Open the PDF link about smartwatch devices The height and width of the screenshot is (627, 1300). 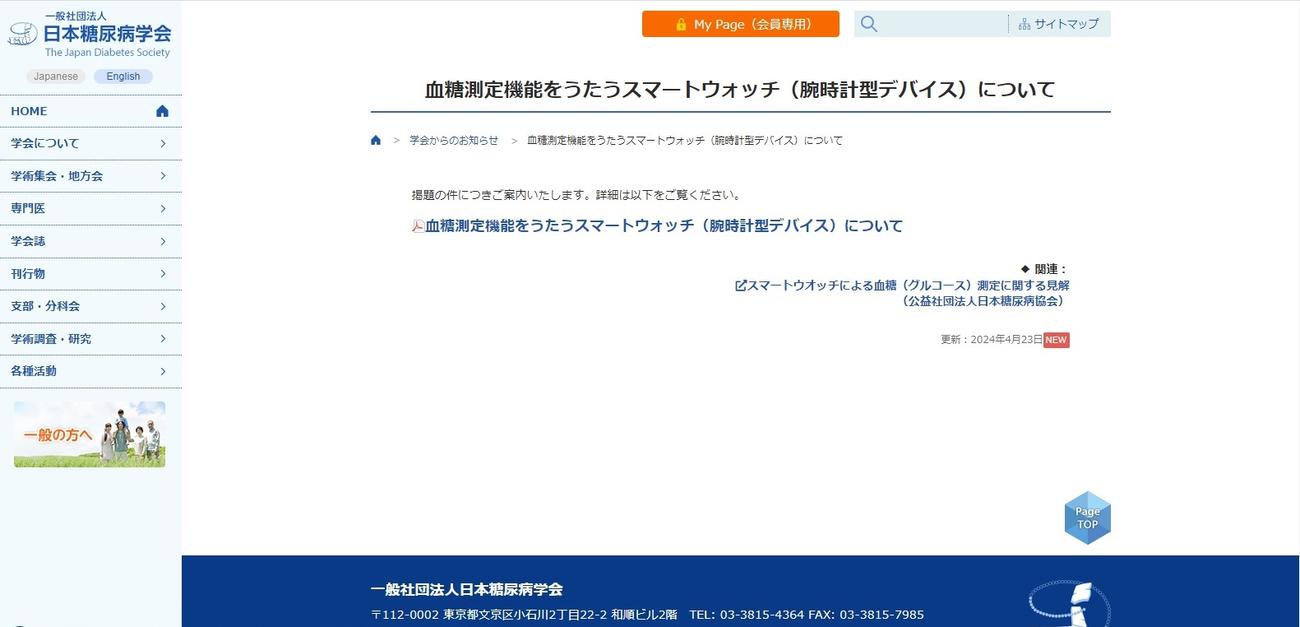(x=664, y=226)
